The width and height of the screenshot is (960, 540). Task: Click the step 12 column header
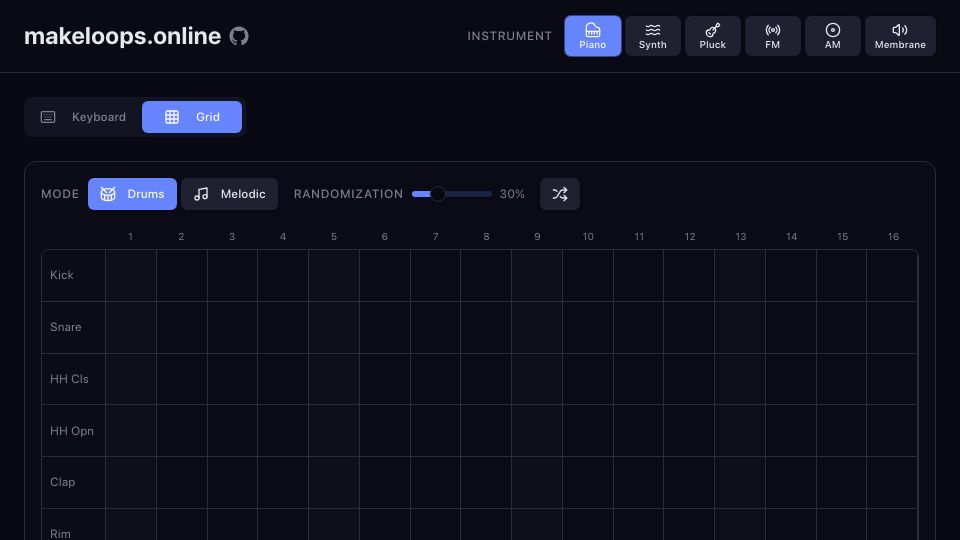pyautogui.click(x=690, y=236)
